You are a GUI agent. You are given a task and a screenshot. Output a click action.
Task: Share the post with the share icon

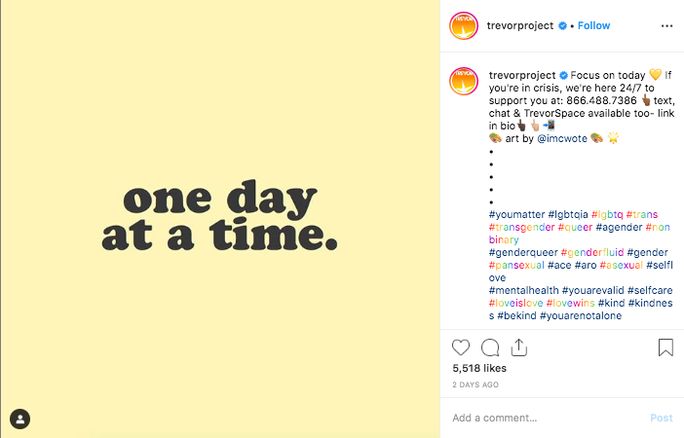tap(519, 348)
